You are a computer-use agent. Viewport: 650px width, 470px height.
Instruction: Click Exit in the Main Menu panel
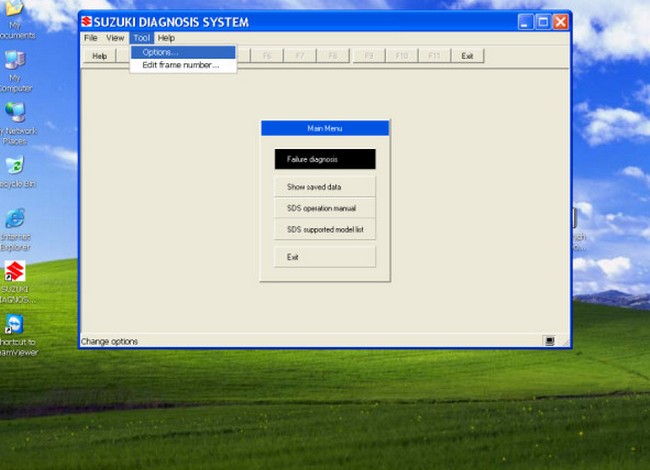click(325, 257)
